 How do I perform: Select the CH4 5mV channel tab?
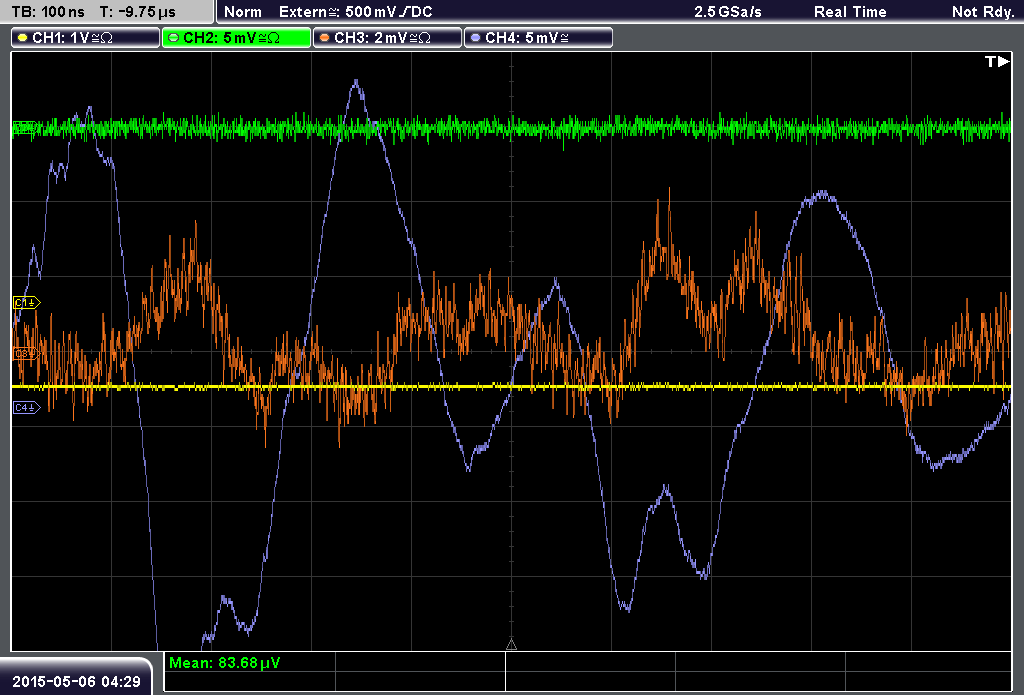pyautogui.click(x=538, y=38)
